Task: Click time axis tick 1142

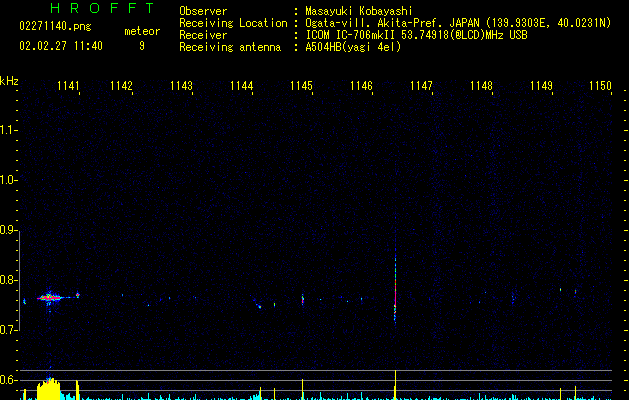Action: [121, 86]
